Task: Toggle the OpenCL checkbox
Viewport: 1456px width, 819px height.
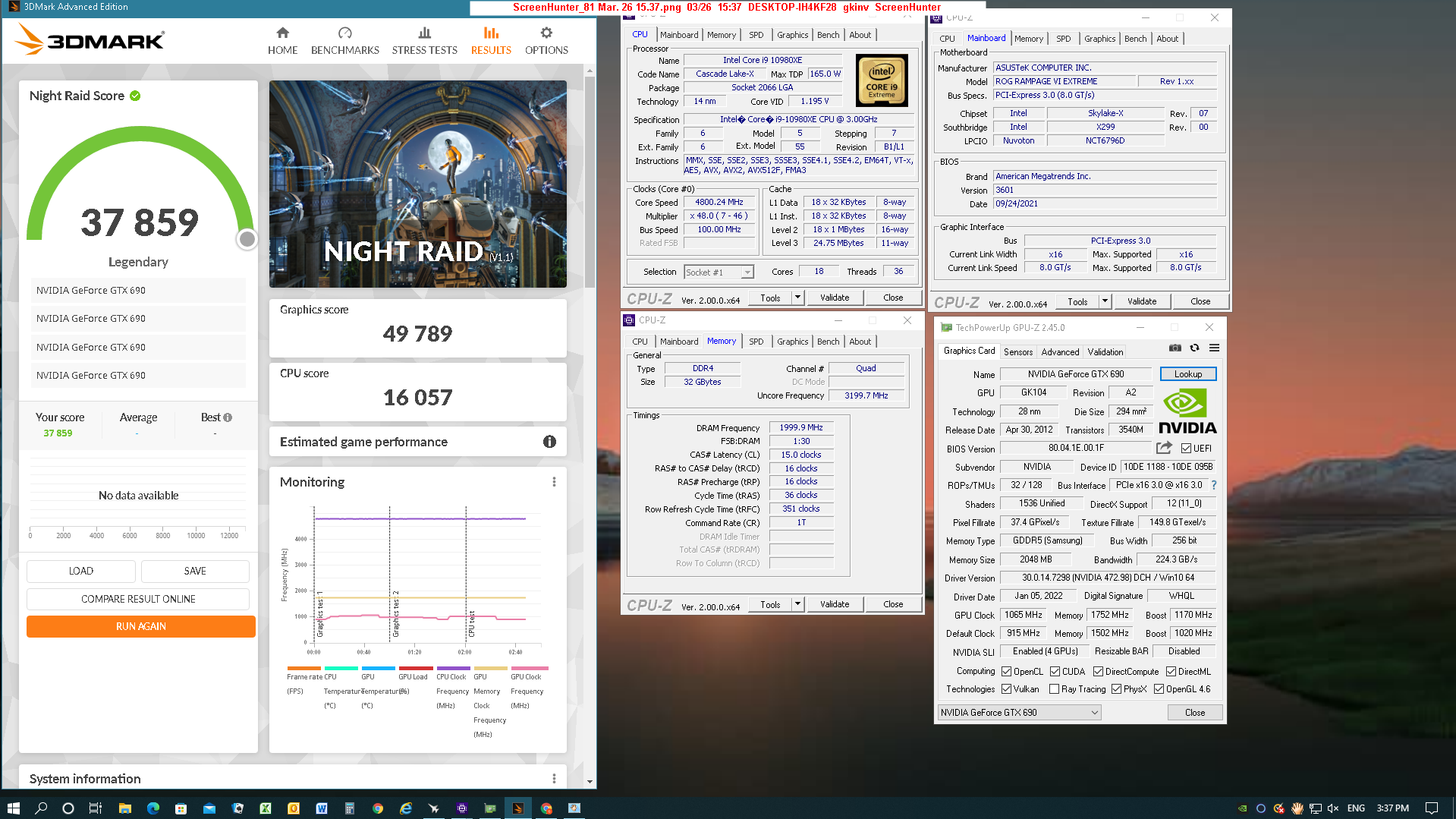Action: pos(1006,672)
